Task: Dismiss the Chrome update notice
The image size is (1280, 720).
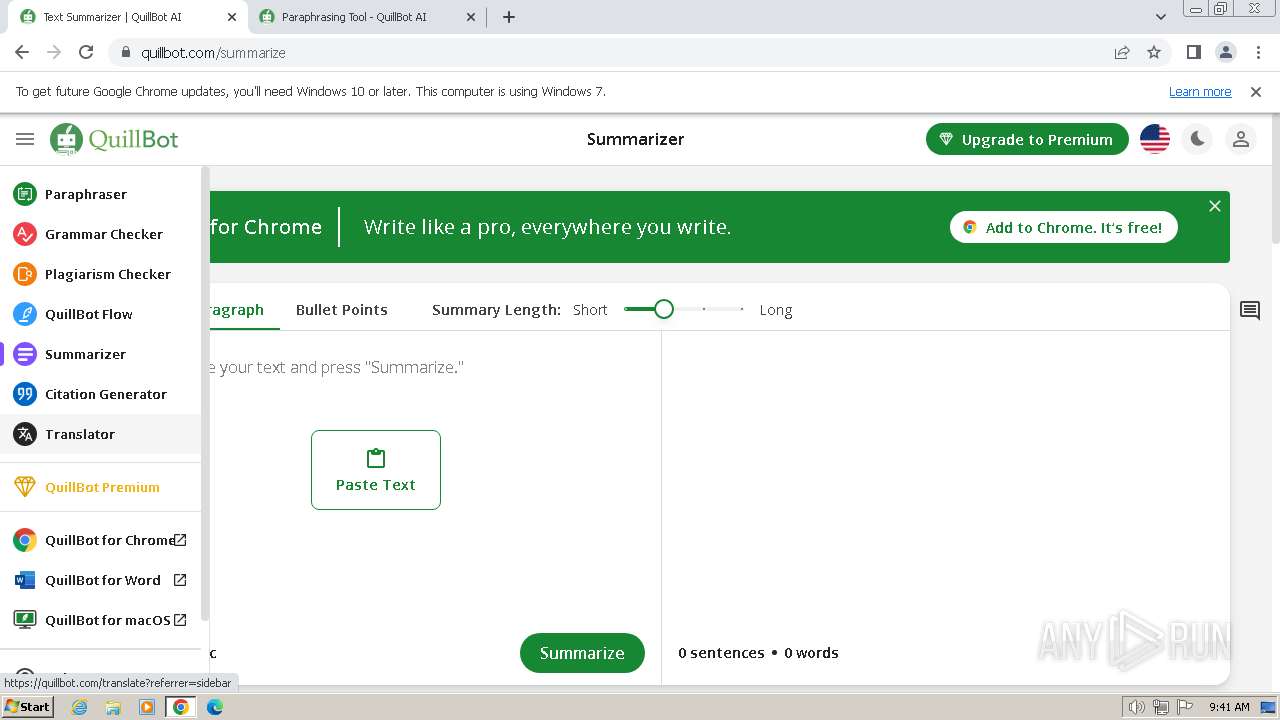Action: [x=1256, y=91]
